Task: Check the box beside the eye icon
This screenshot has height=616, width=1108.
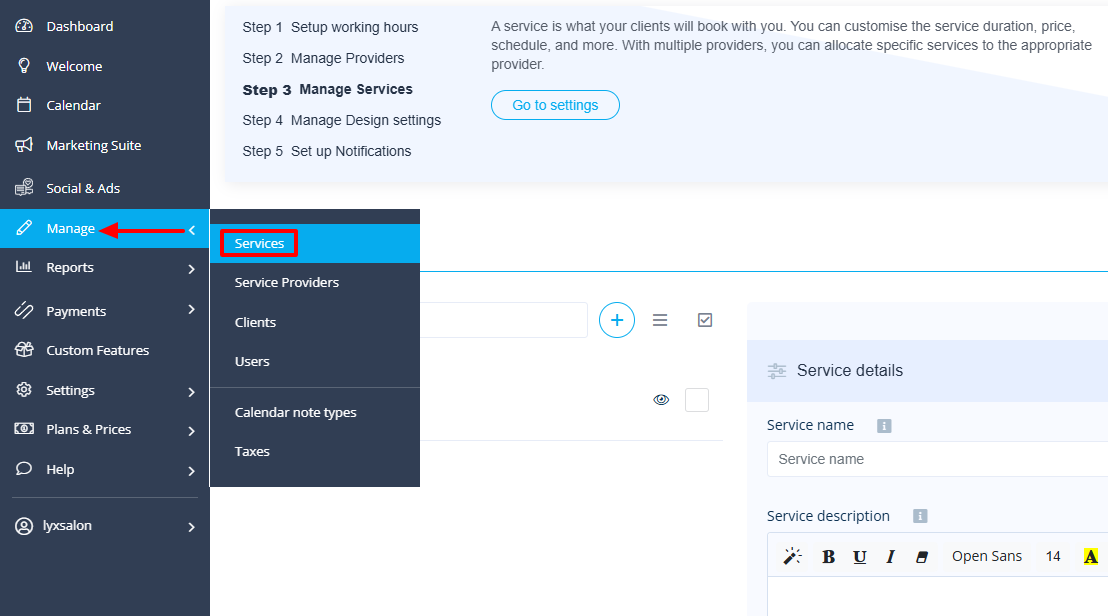Action: tap(697, 399)
